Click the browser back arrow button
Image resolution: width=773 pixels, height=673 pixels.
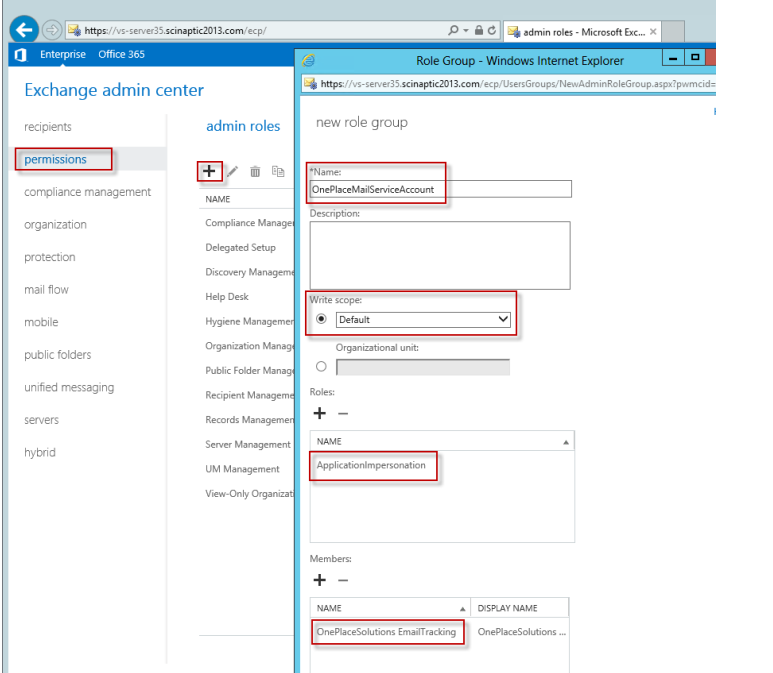pyautogui.click(x=20, y=31)
